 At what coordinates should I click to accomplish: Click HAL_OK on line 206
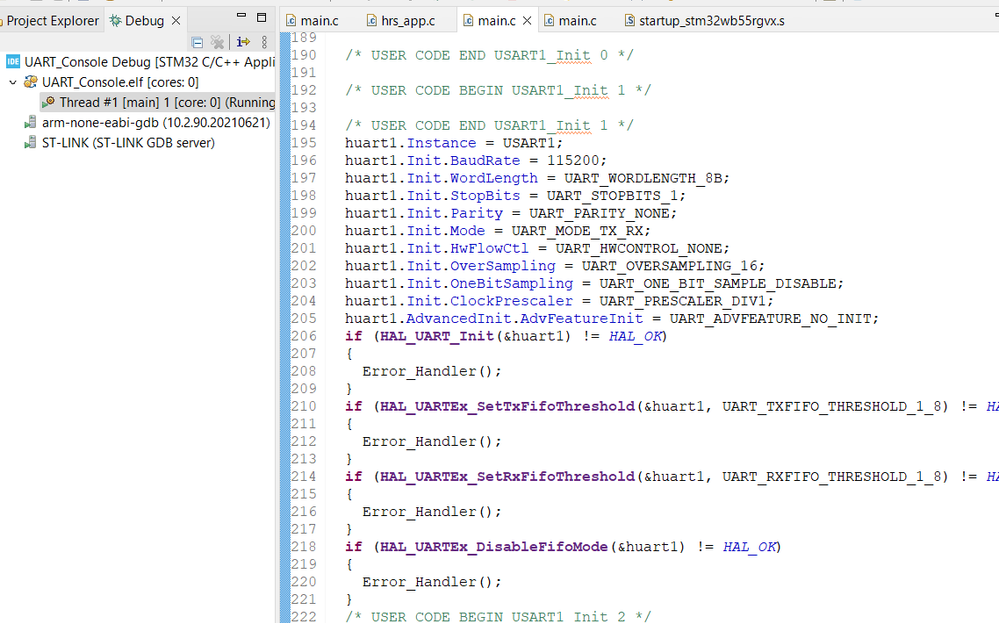[635, 336]
